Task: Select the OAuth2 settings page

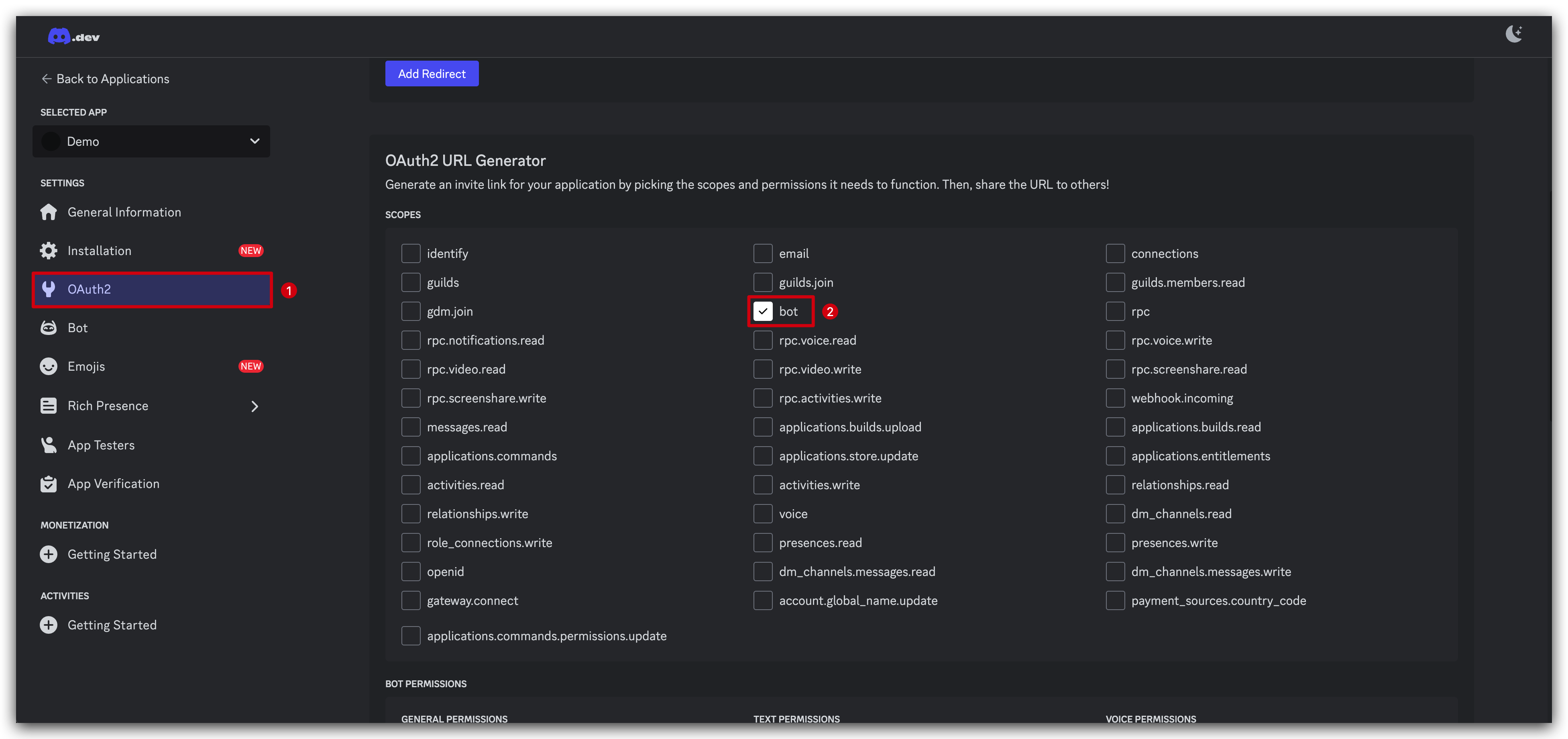Action: 151,290
